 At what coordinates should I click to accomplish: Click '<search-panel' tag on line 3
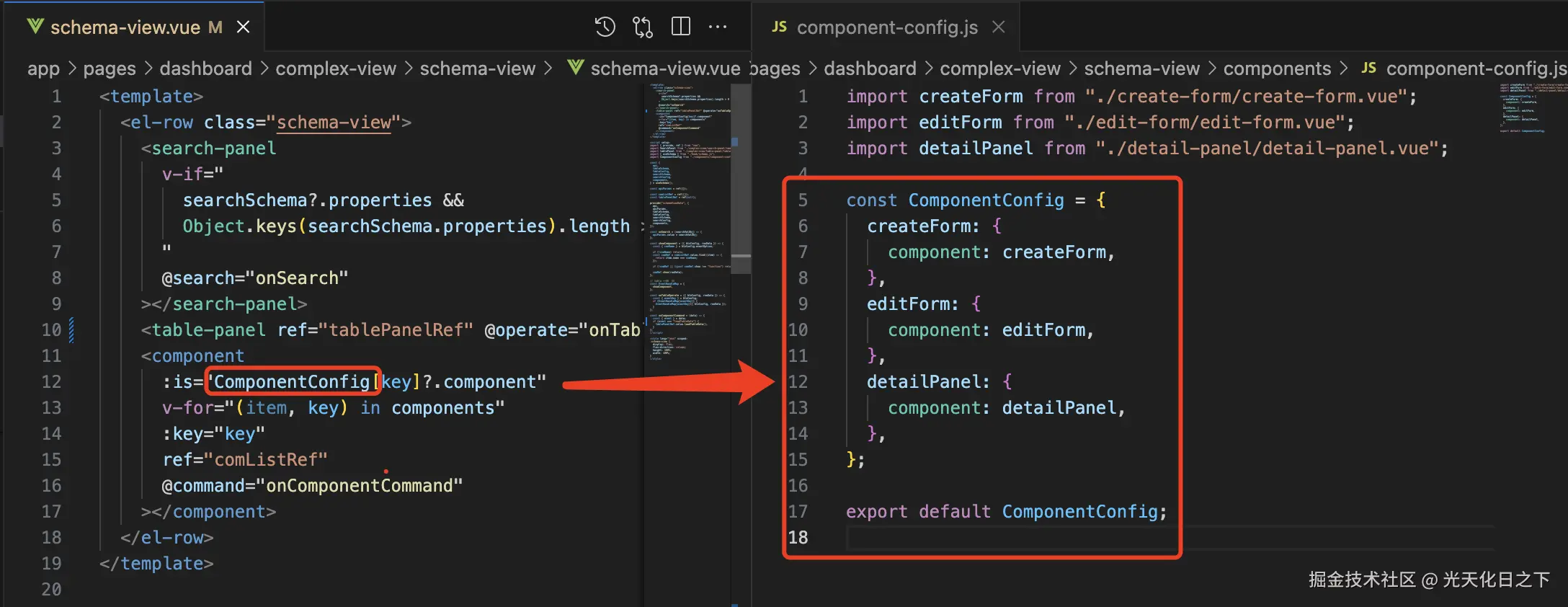(x=209, y=148)
